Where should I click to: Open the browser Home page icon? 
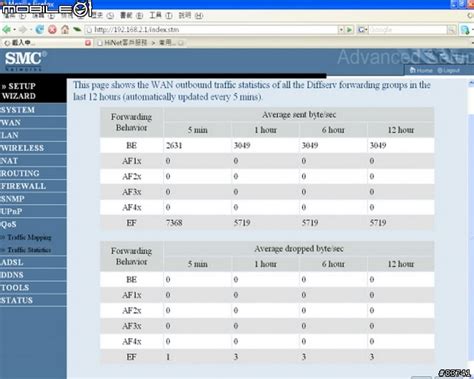pos(65,30)
